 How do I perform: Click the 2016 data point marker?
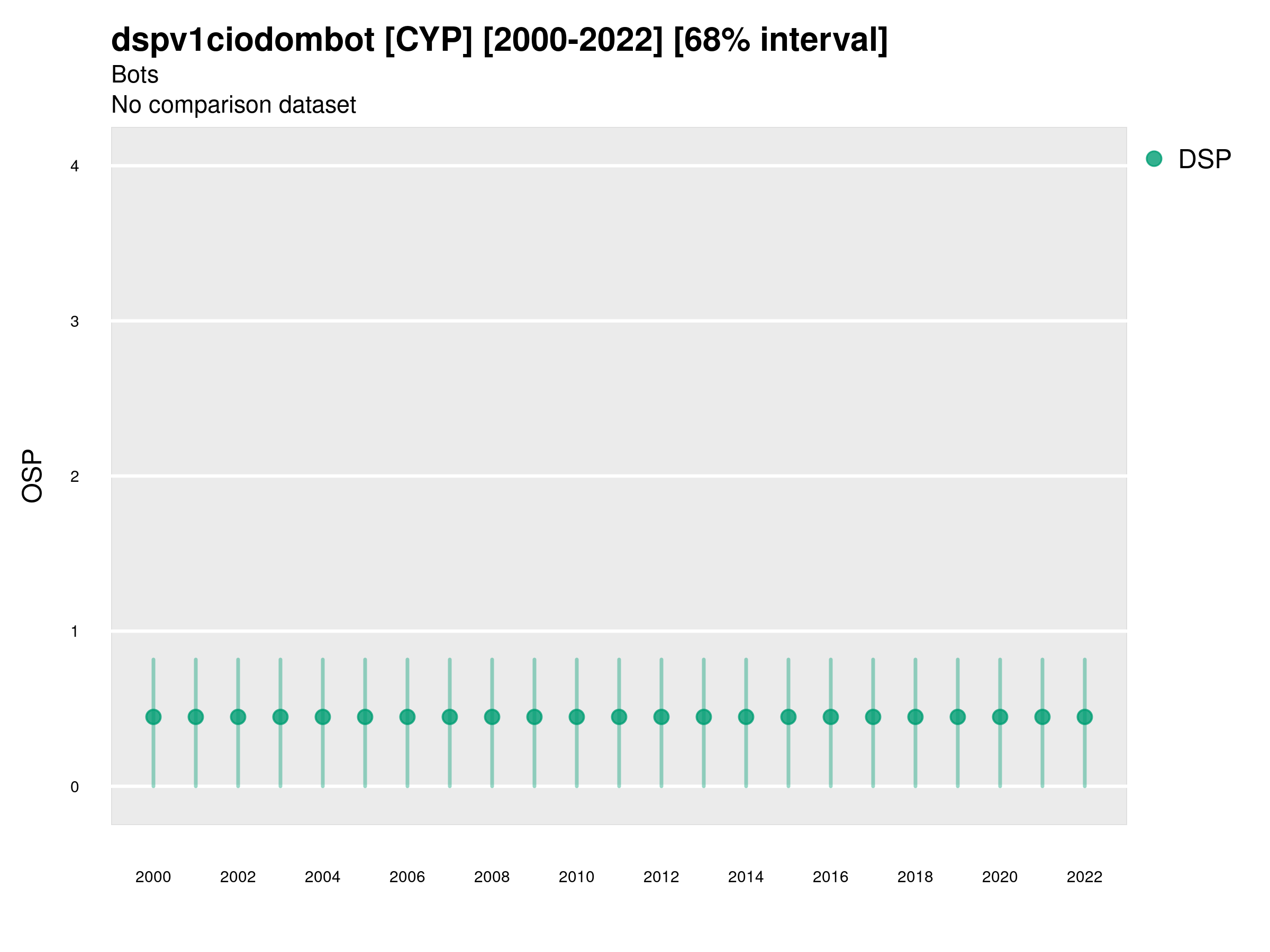click(x=831, y=717)
